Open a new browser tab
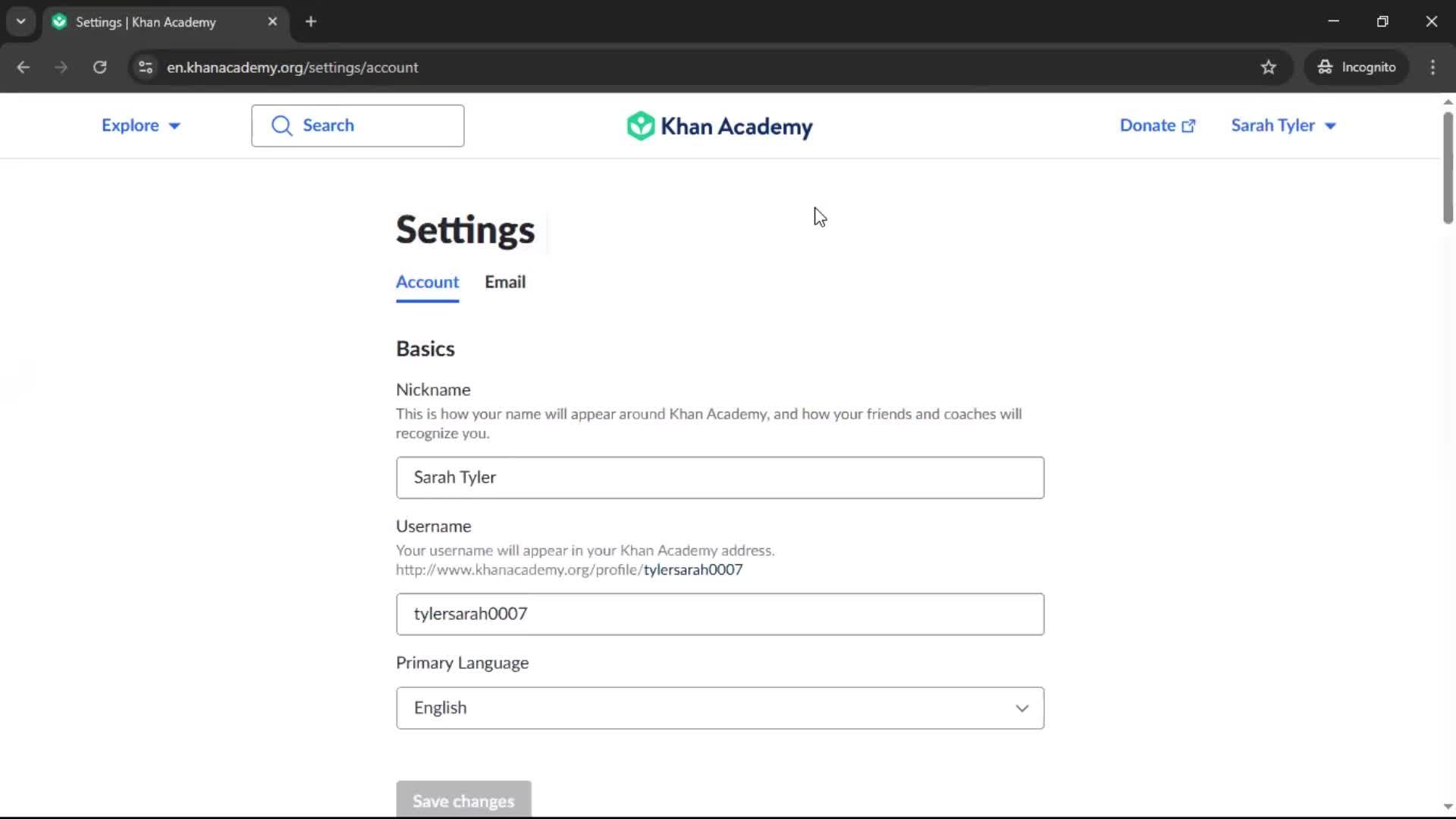The image size is (1456, 819). pos(311,22)
